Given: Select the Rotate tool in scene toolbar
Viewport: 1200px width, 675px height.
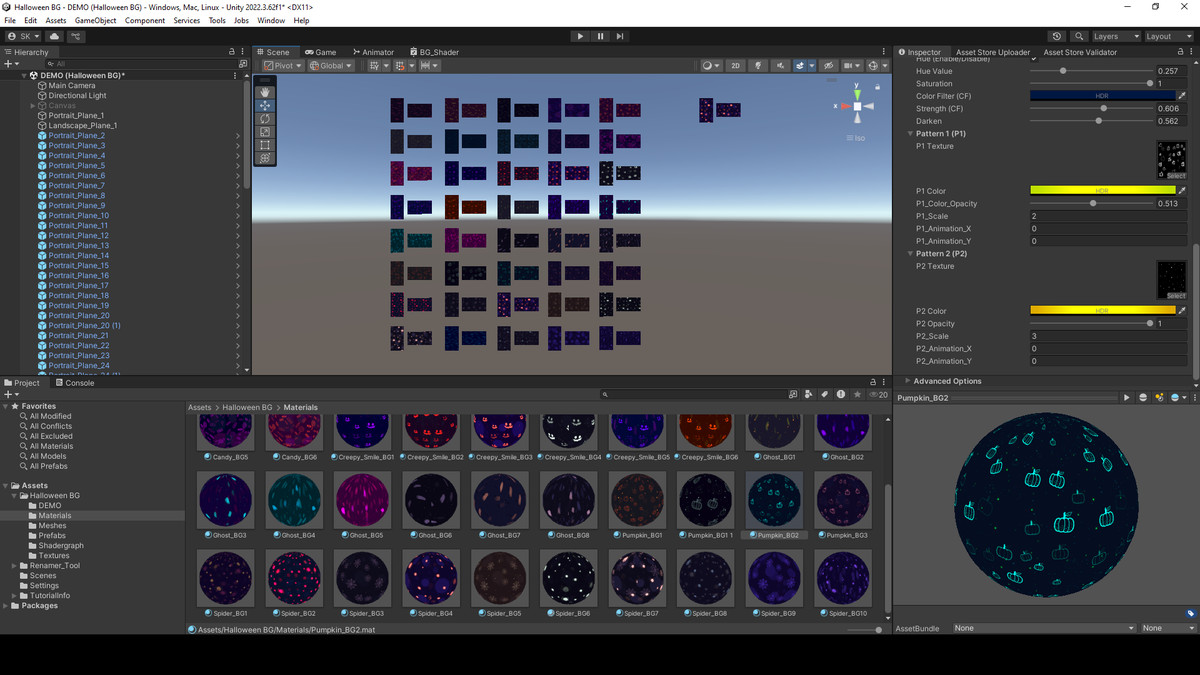Looking at the screenshot, I should (265, 118).
